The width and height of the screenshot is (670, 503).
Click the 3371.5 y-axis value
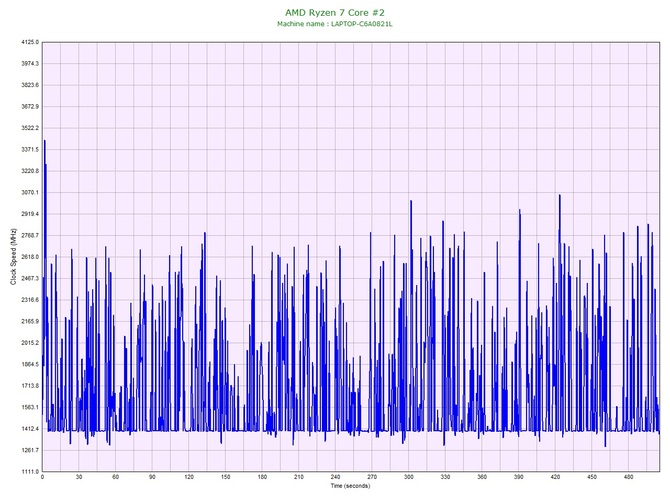coord(30,150)
